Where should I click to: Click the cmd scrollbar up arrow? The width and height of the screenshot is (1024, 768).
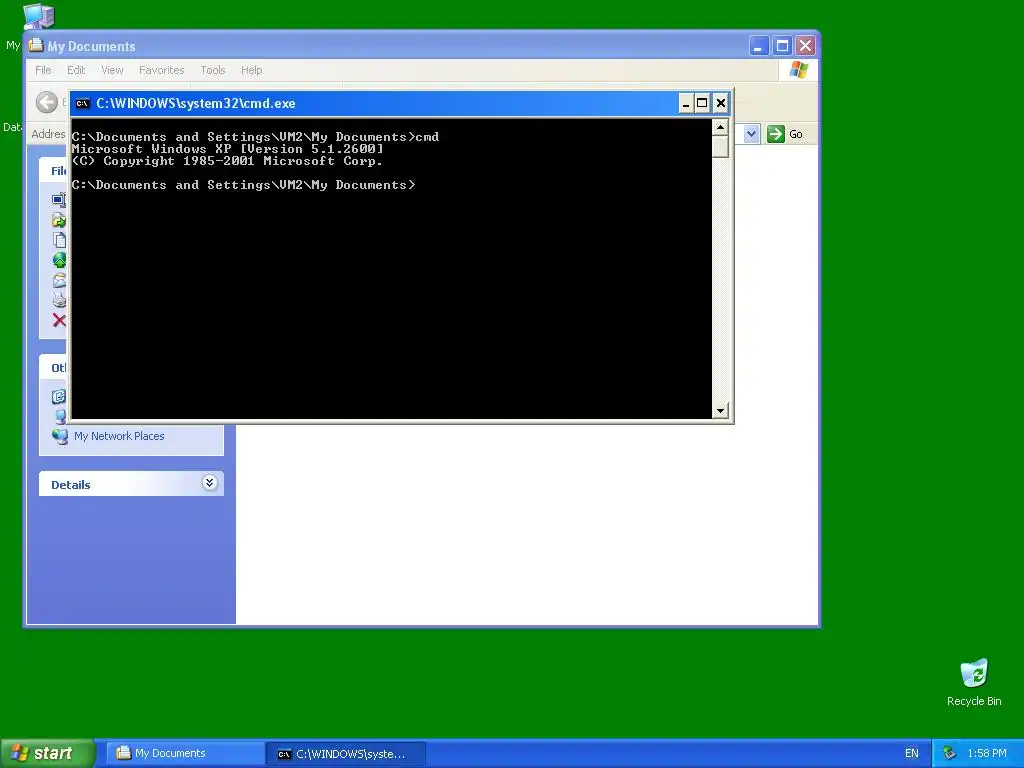[720, 127]
